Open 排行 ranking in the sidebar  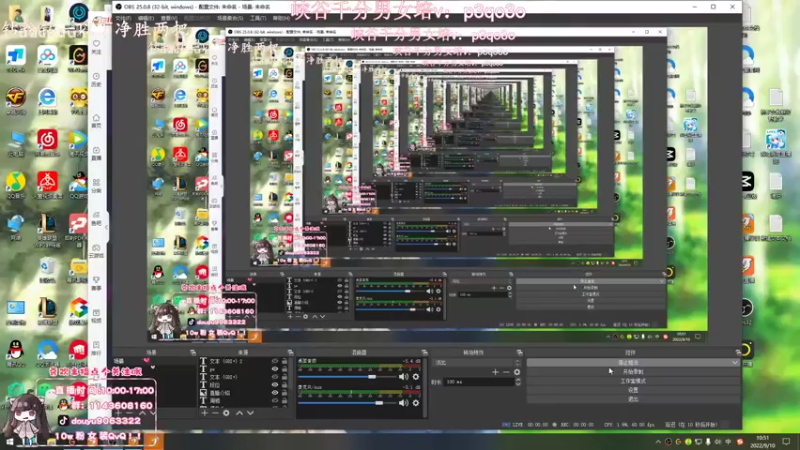pos(96,348)
